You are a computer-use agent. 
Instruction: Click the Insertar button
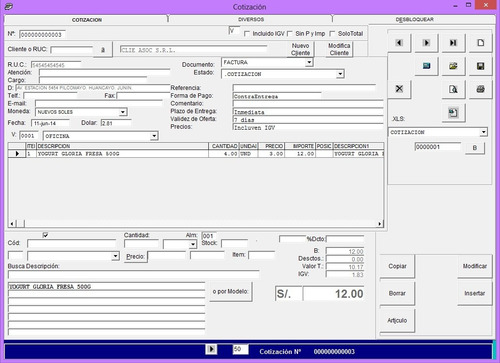point(475,293)
